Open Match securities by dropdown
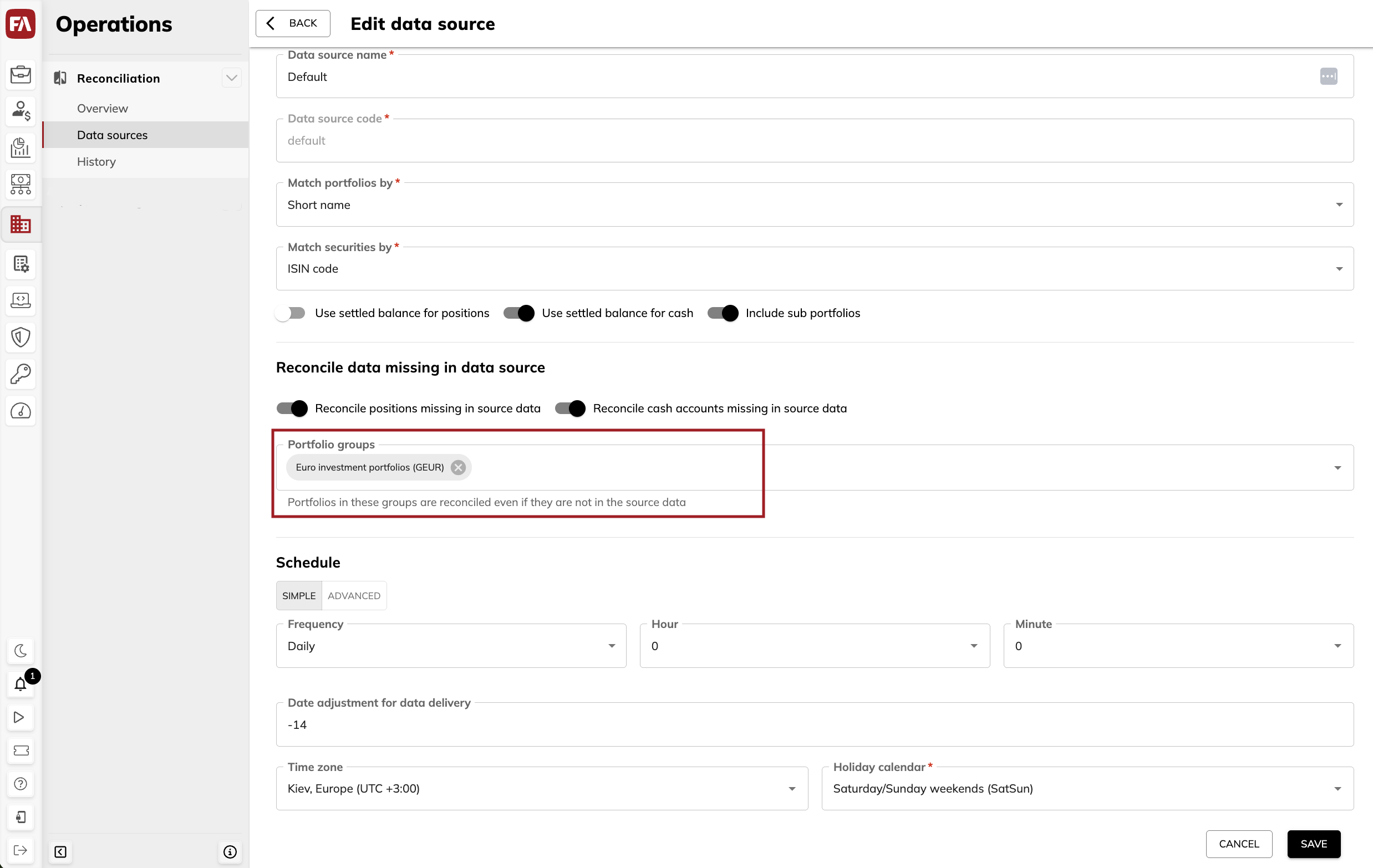1373x868 pixels. 814,268
